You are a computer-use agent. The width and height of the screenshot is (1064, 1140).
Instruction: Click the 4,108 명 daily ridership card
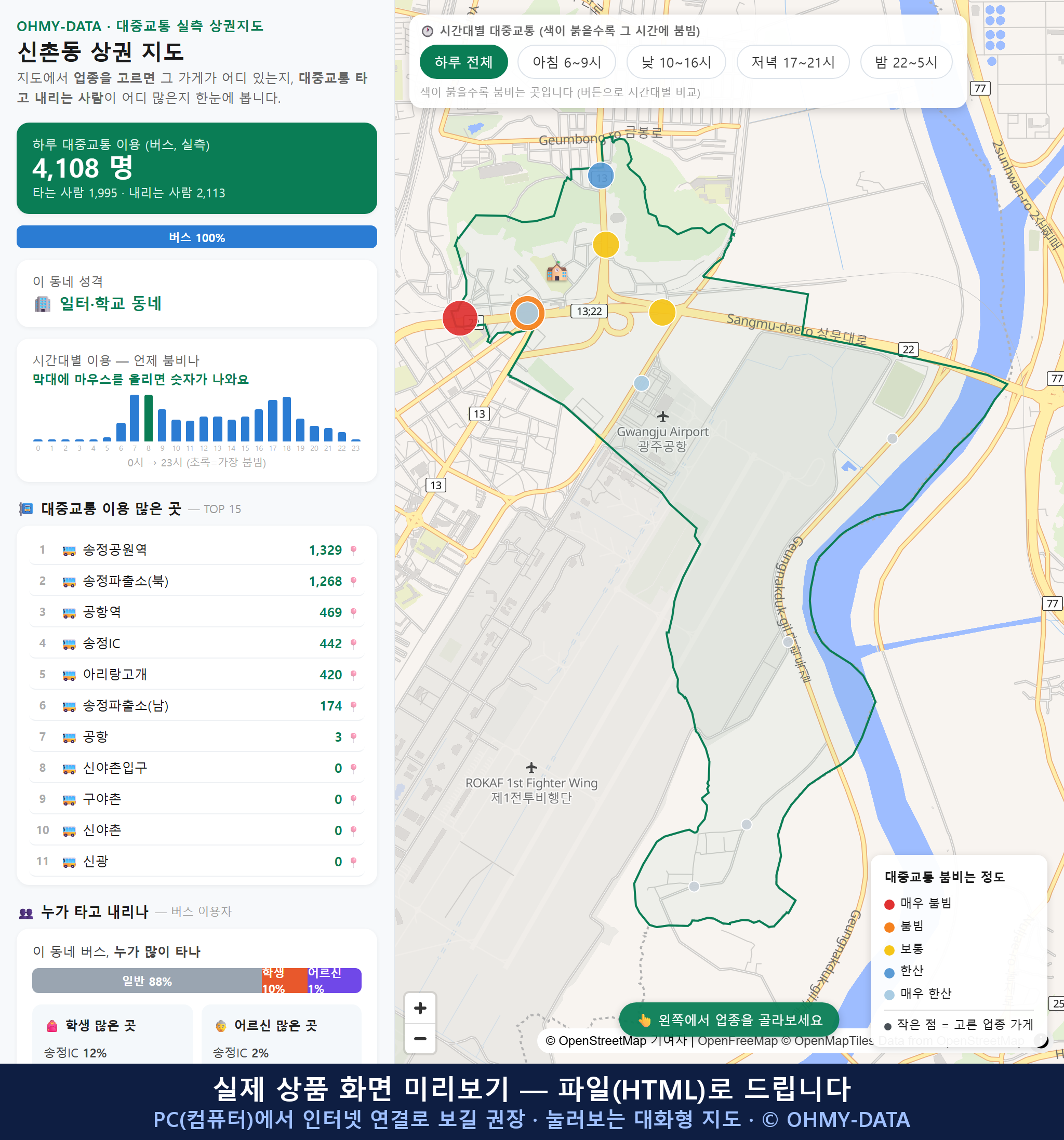pyautogui.click(x=197, y=168)
